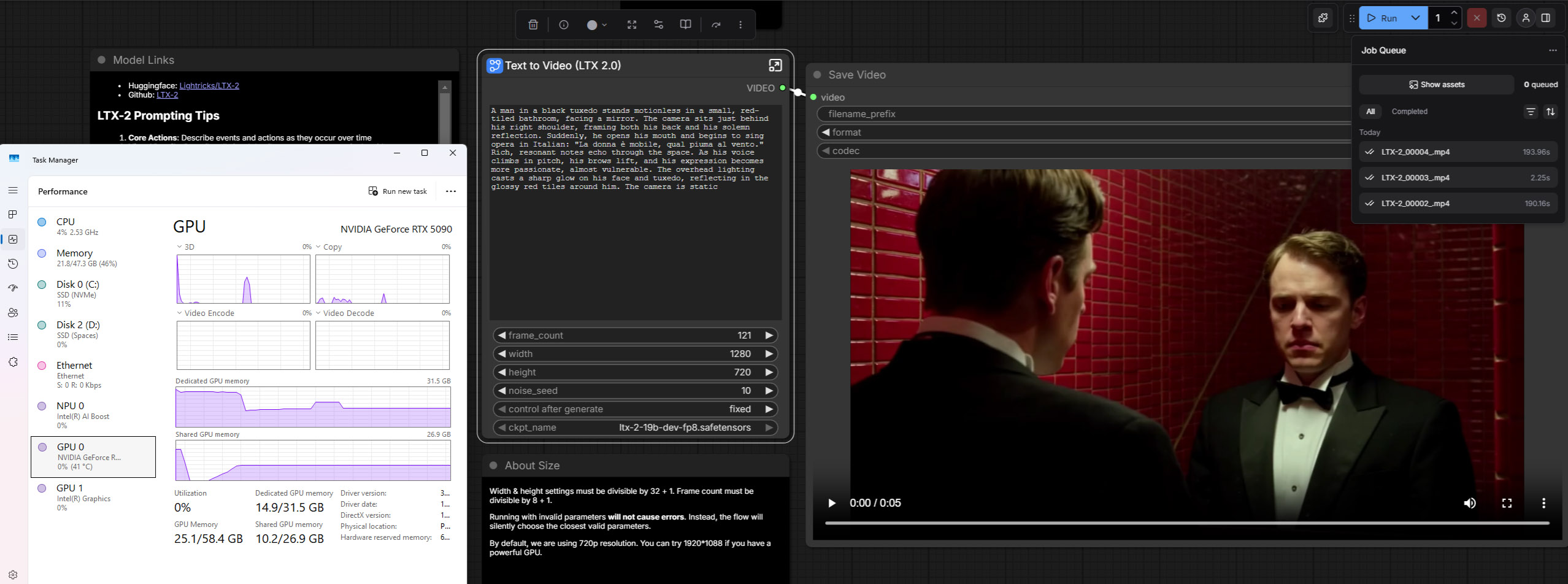Click the video playback progress bar
Image resolution: width=1568 pixels, height=584 pixels.
coord(1186,523)
